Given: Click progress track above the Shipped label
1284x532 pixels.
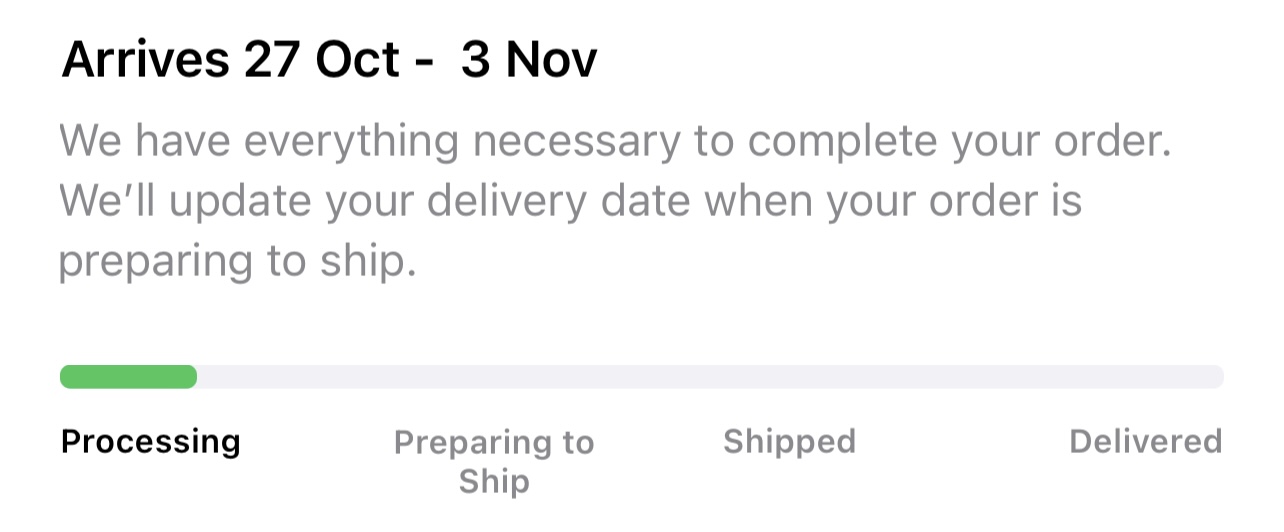Looking at the screenshot, I should [x=789, y=377].
